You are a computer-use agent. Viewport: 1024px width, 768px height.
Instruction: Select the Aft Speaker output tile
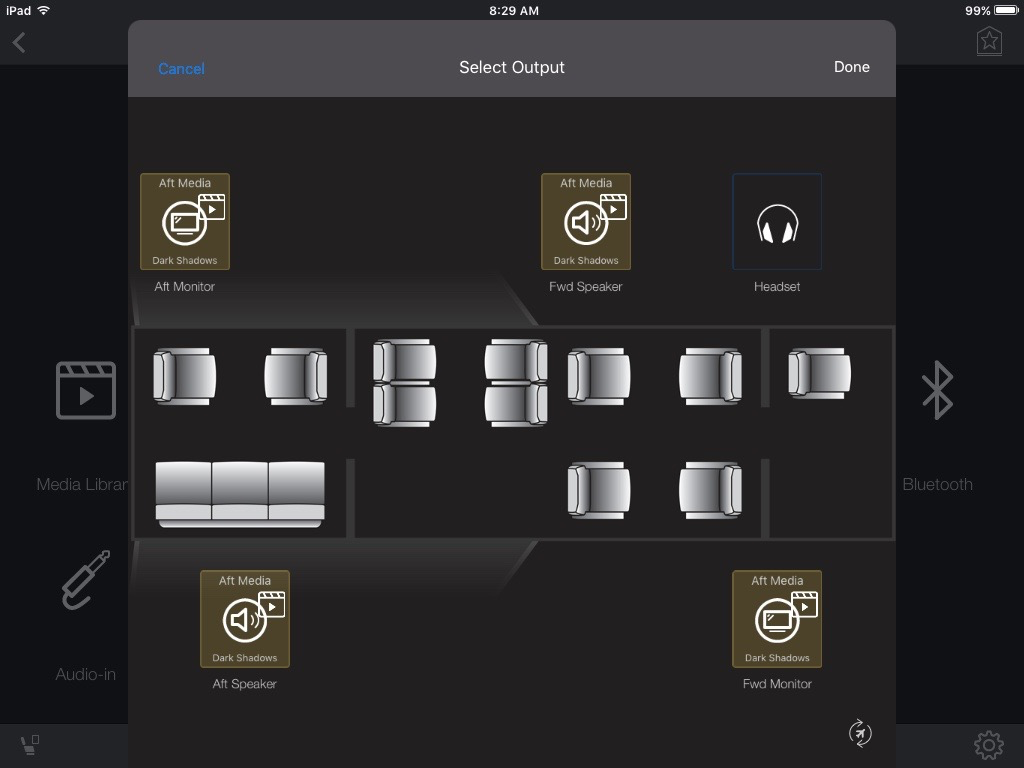pos(245,619)
